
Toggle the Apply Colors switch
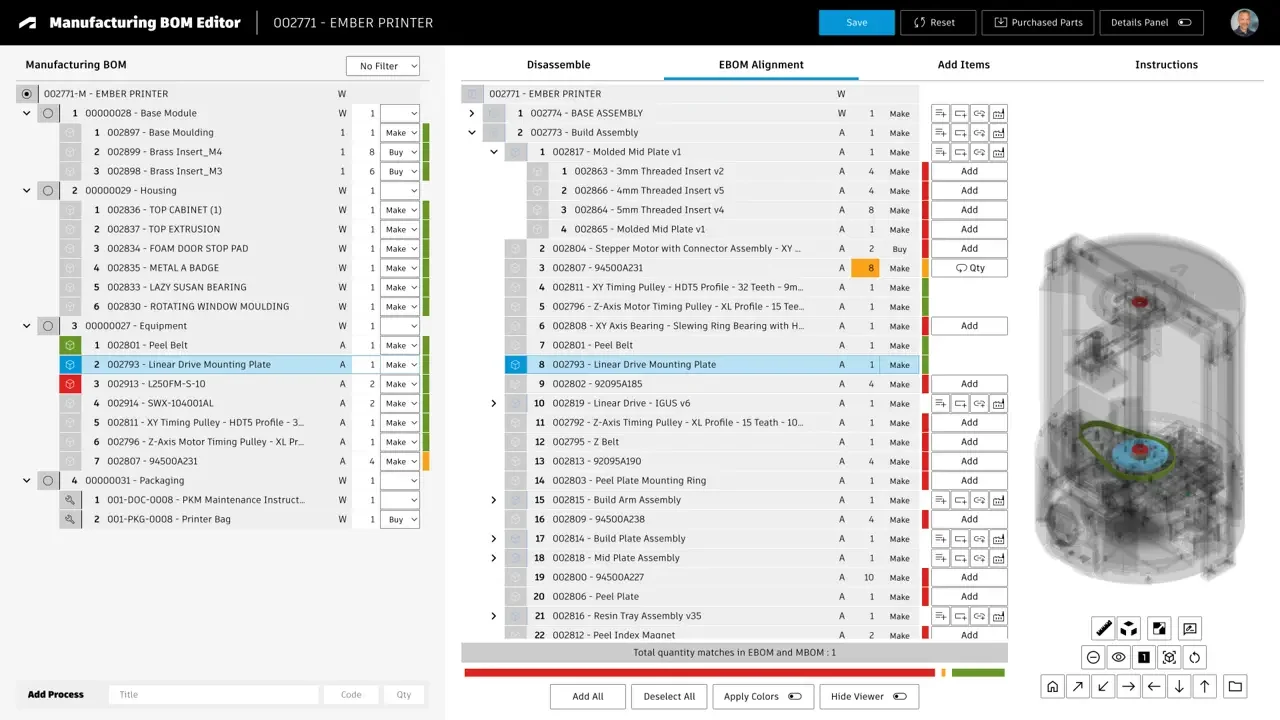(x=794, y=697)
